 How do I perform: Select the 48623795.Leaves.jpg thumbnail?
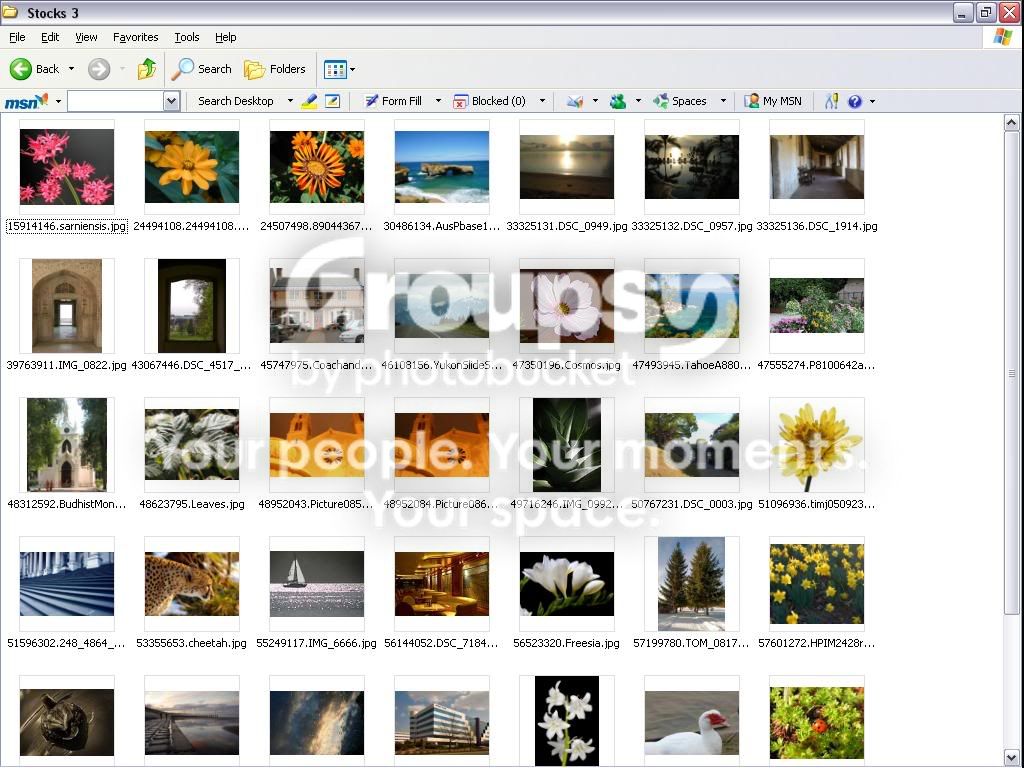click(x=192, y=445)
